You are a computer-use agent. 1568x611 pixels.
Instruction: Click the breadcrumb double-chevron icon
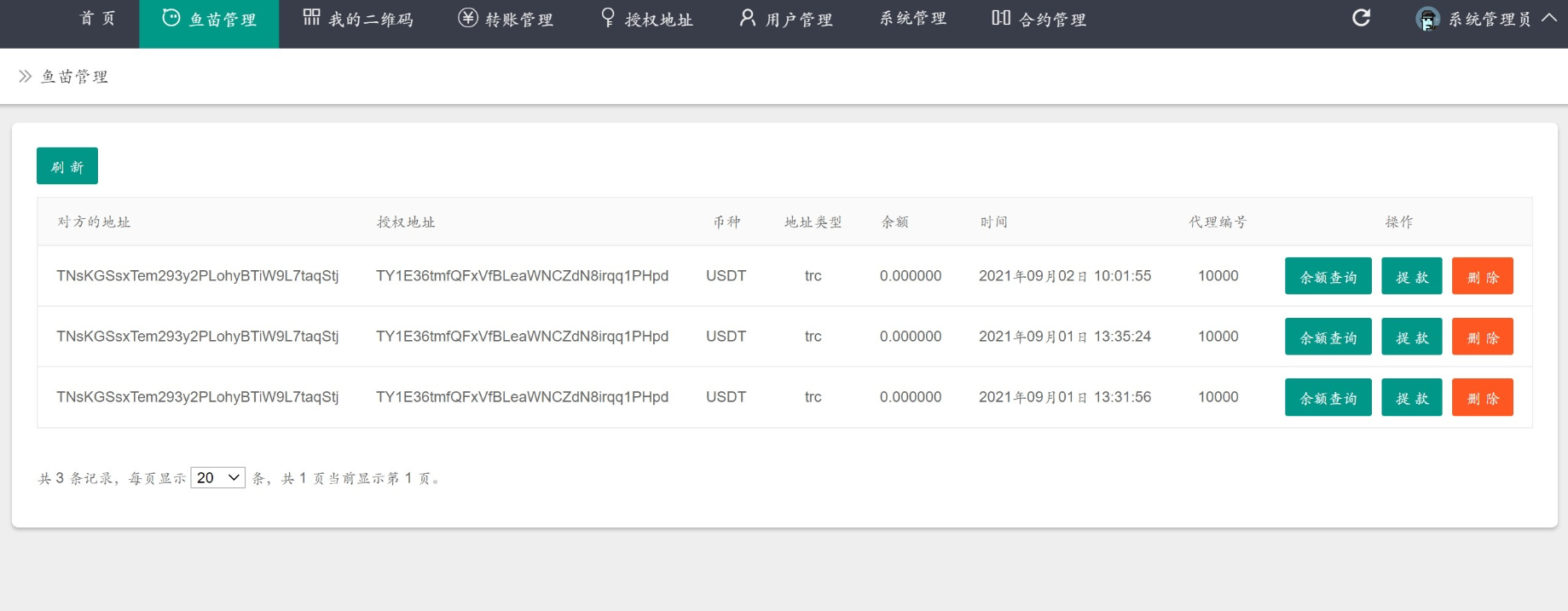[x=25, y=77]
